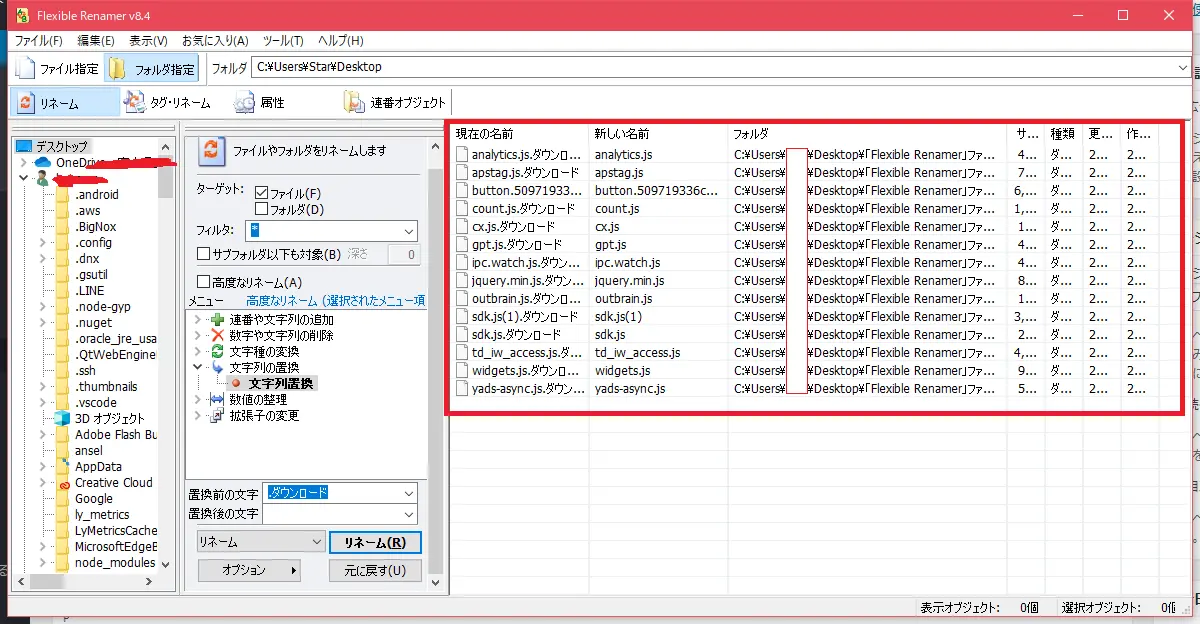
Task: Open the 連番オブジェクト toolbar icon
Action: pos(354,102)
